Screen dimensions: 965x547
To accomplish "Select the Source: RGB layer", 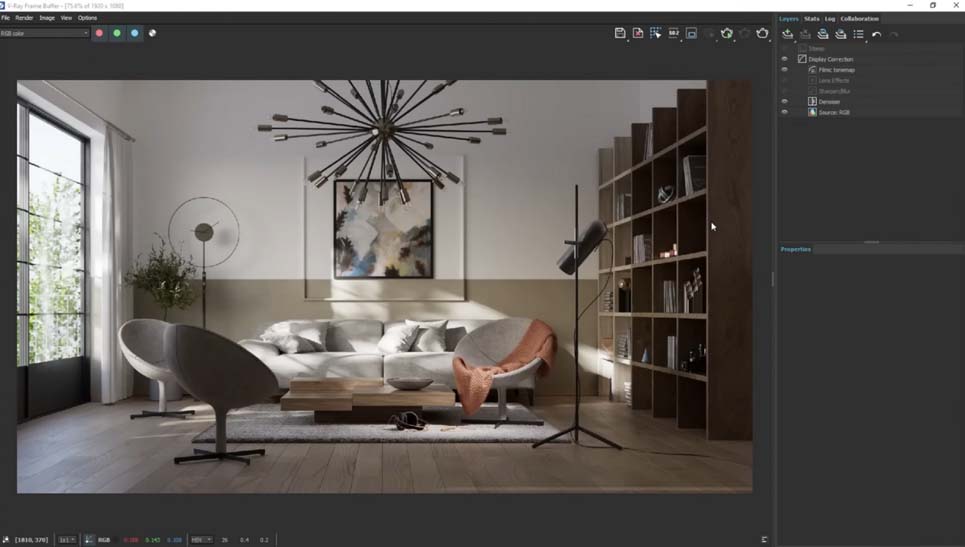I will tap(834, 113).
